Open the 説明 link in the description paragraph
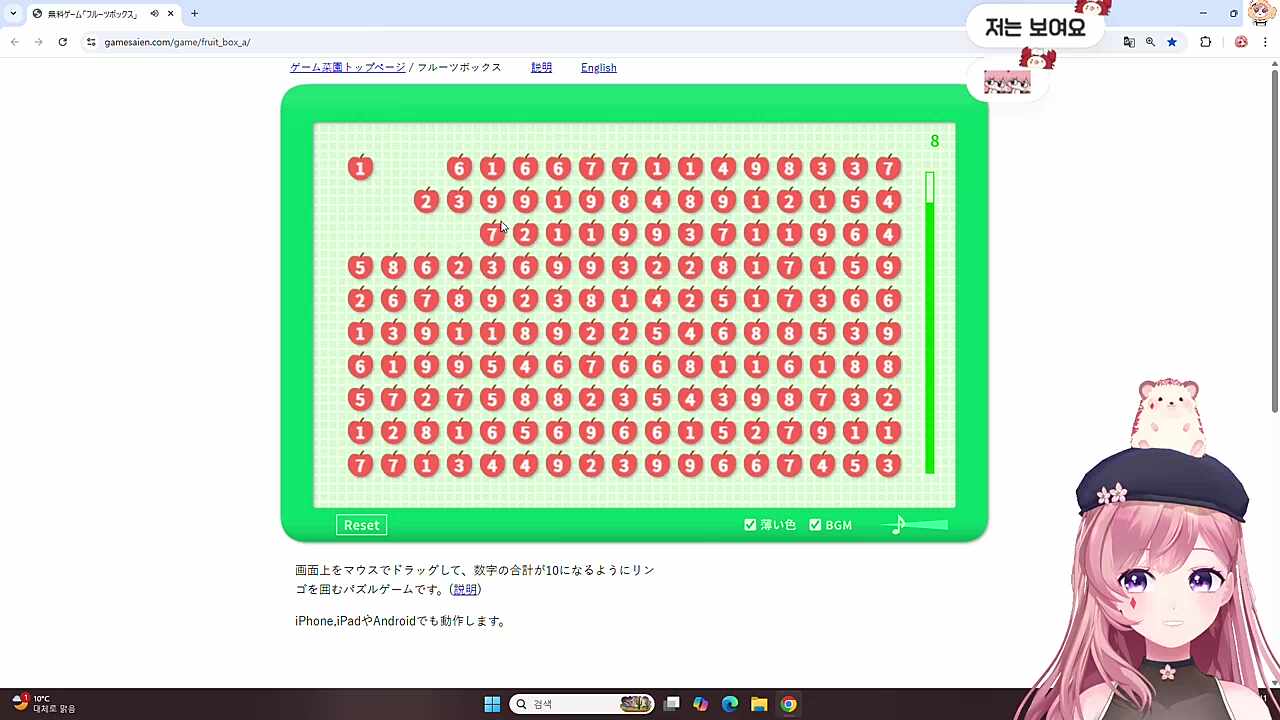 click(x=465, y=590)
